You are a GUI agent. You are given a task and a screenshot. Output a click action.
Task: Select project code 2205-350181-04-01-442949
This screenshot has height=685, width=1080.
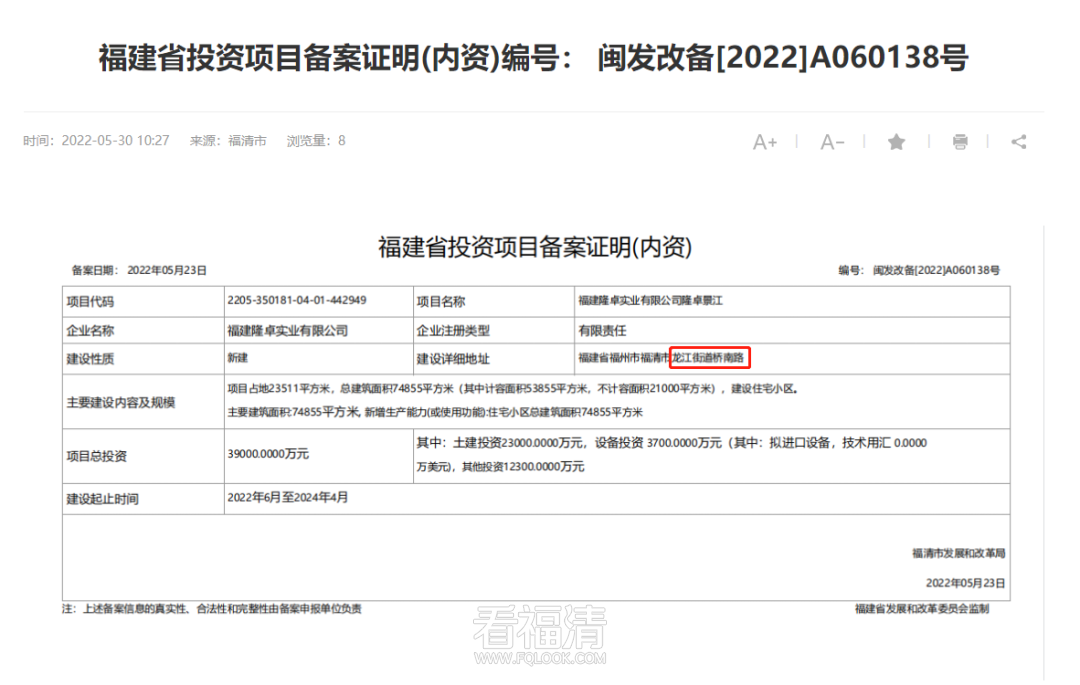coord(297,300)
